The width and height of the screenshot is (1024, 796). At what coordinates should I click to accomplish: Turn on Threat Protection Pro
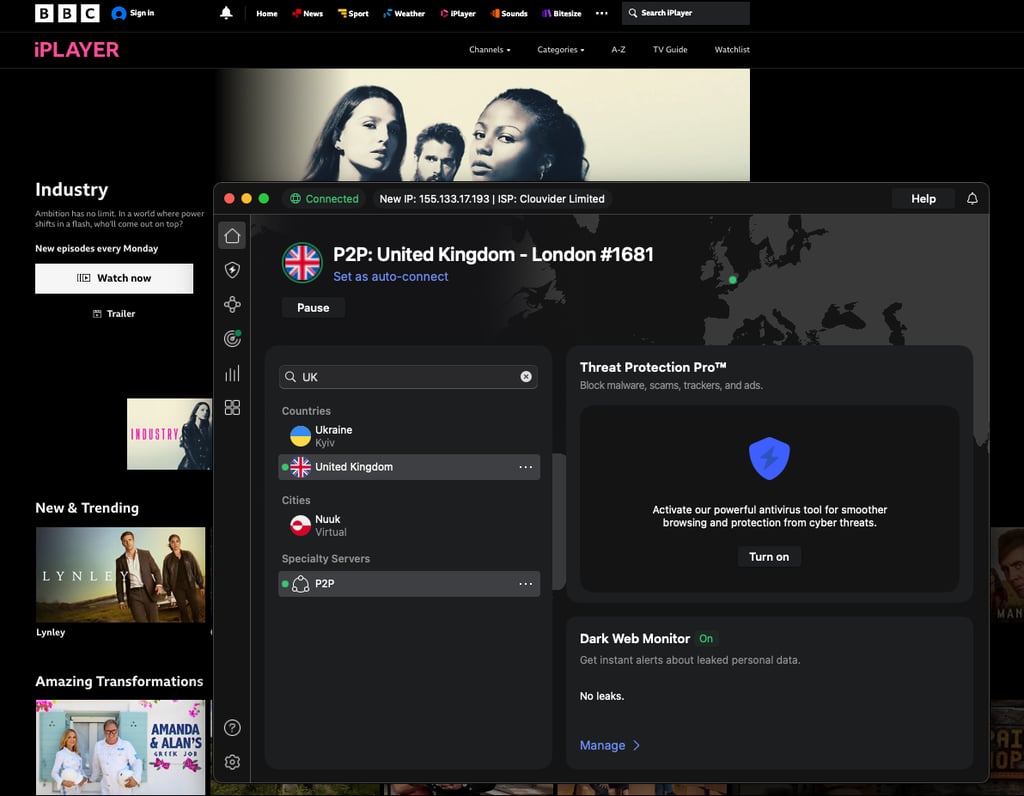tap(769, 556)
